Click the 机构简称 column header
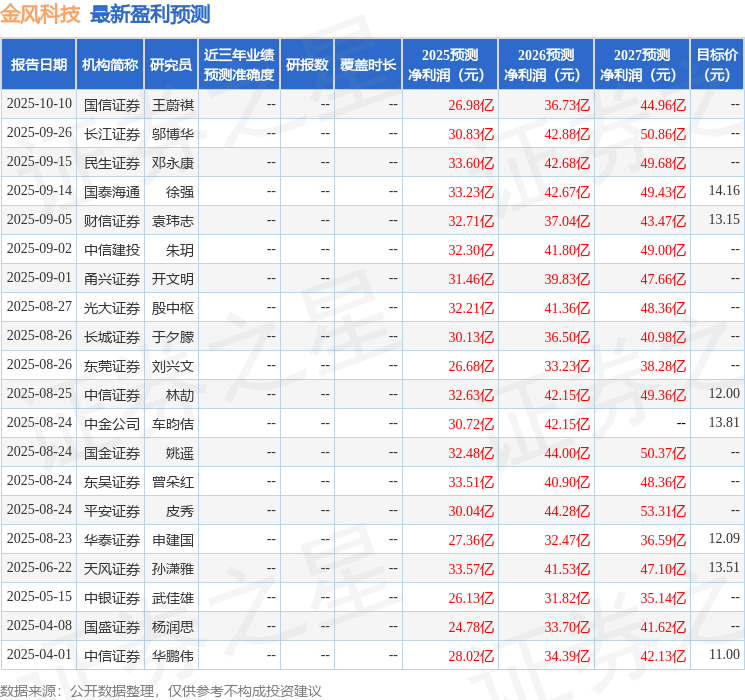745x700 pixels. (110, 64)
